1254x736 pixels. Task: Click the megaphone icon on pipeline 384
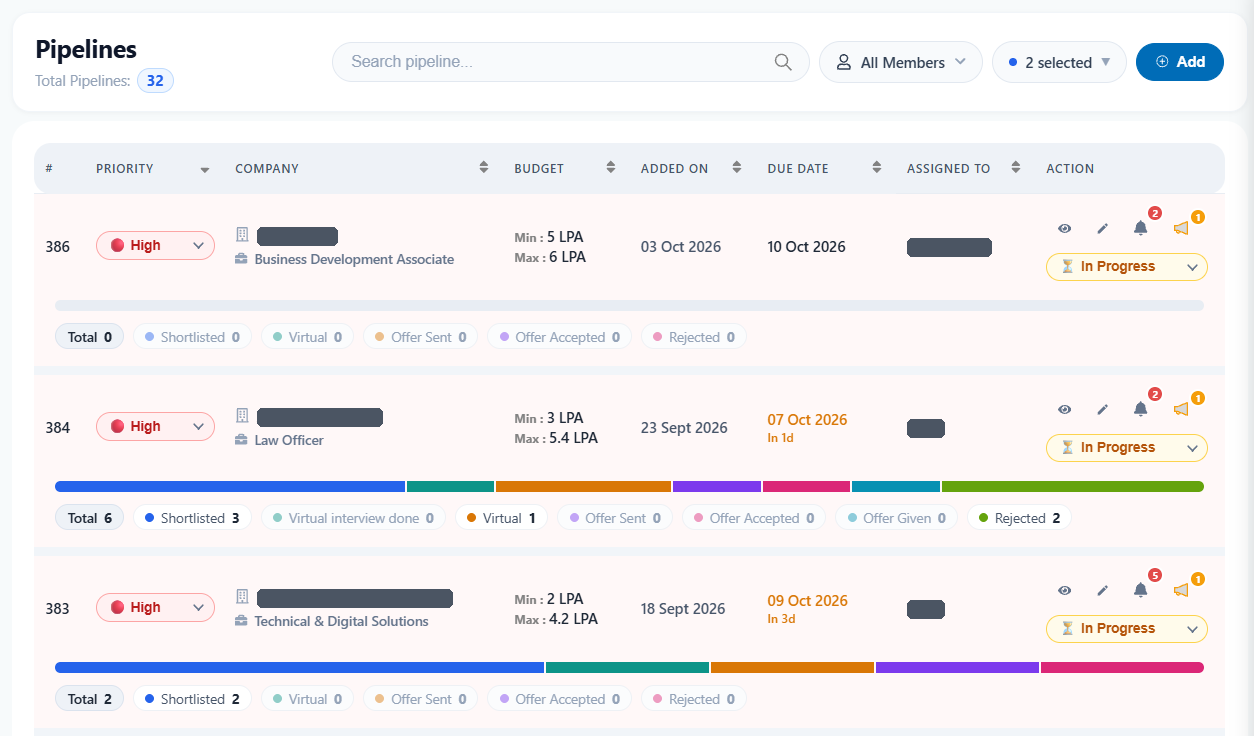[1181, 409]
